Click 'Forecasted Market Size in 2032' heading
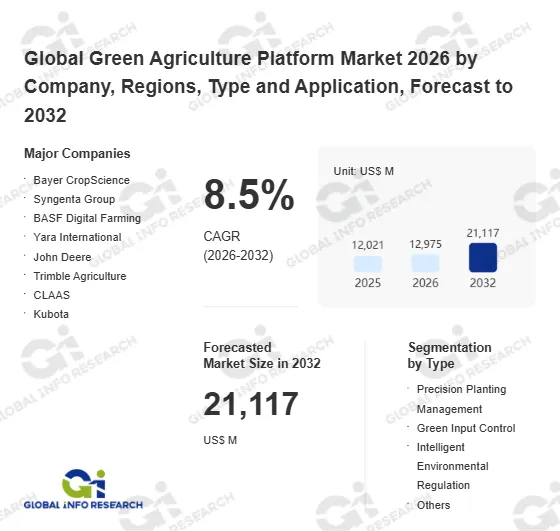Viewport: 560px width, 531px height. coord(262,355)
